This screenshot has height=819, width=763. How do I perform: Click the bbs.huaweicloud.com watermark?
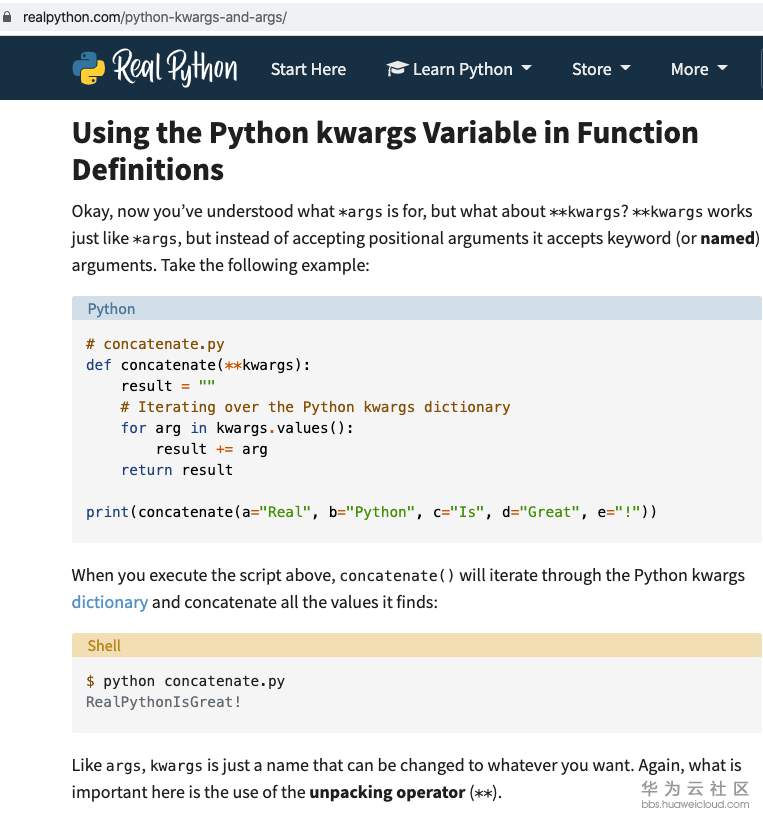[x=695, y=804]
